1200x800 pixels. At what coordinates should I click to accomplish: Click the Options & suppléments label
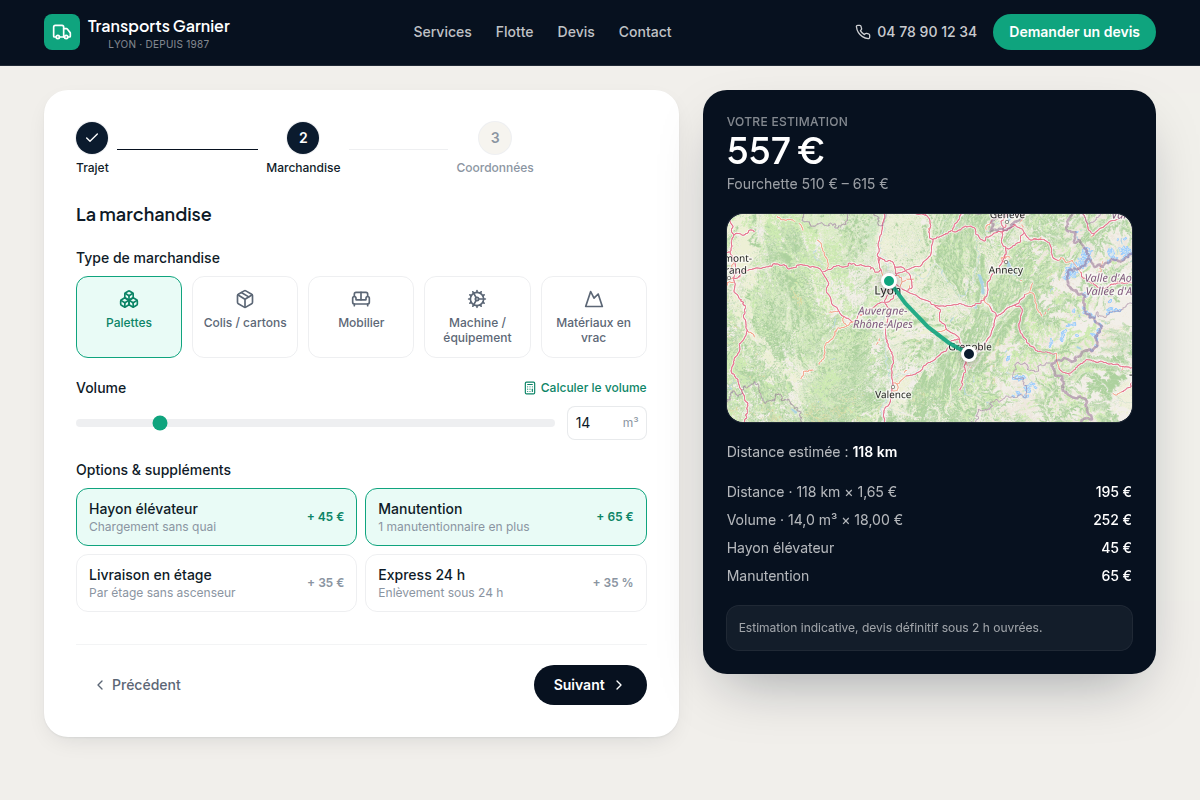[x=153, y=470]
